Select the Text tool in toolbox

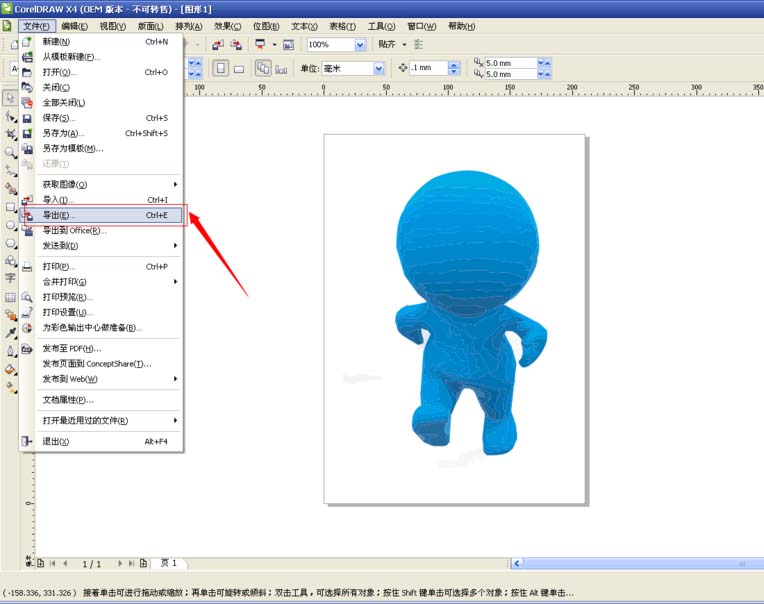pos(10,278)
